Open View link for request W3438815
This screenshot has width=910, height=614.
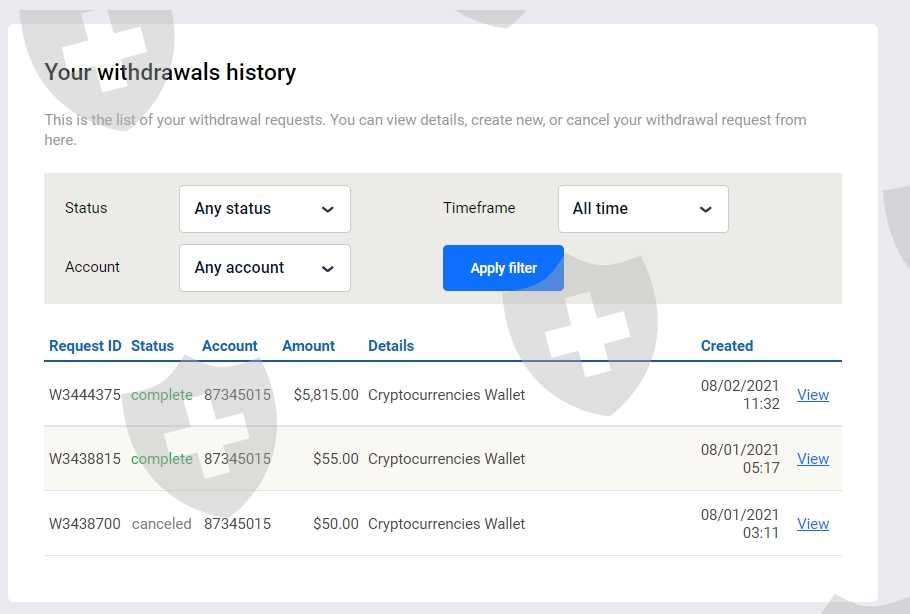point(813,459)
